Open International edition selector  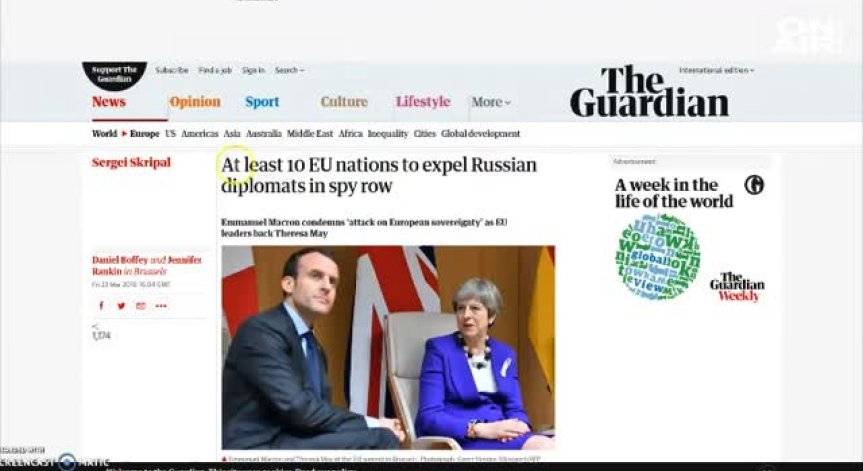click(x=716, y=70)
